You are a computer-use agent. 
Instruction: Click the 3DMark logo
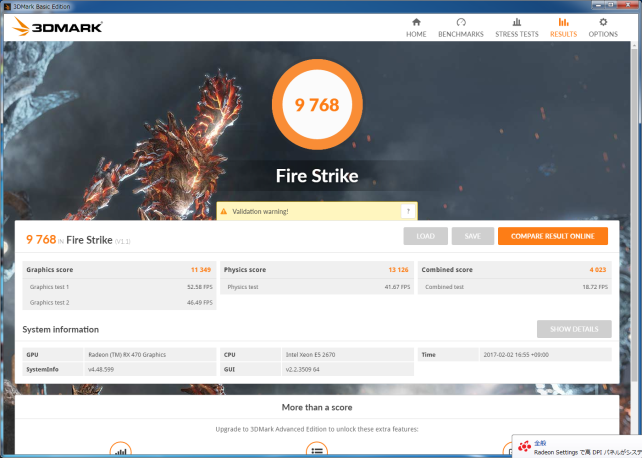[57, 27]
